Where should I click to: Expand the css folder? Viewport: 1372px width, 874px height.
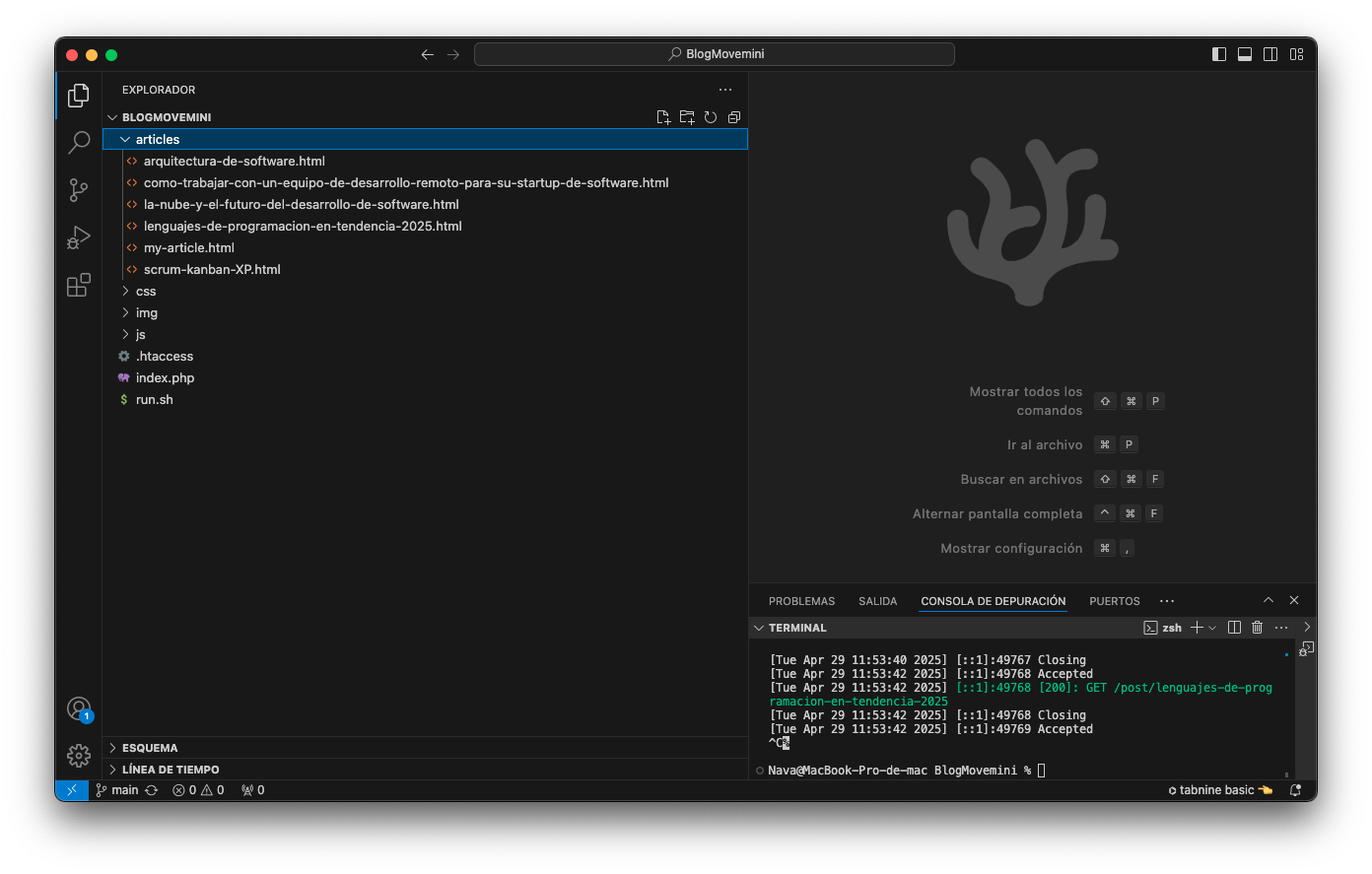pyautogui.click(x=426, y=291)
